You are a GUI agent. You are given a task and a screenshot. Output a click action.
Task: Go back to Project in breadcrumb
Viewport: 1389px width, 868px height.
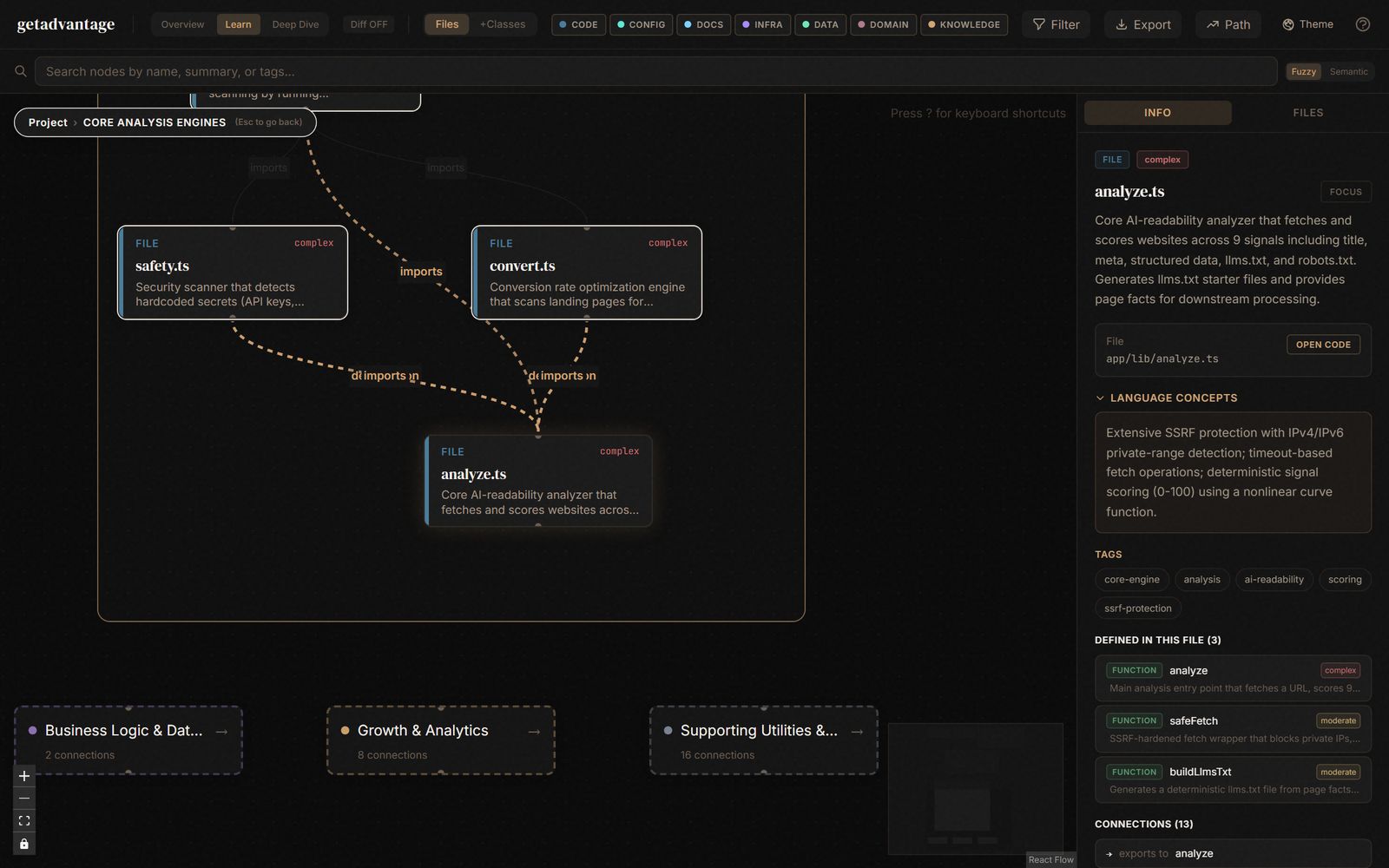[48, 122]
